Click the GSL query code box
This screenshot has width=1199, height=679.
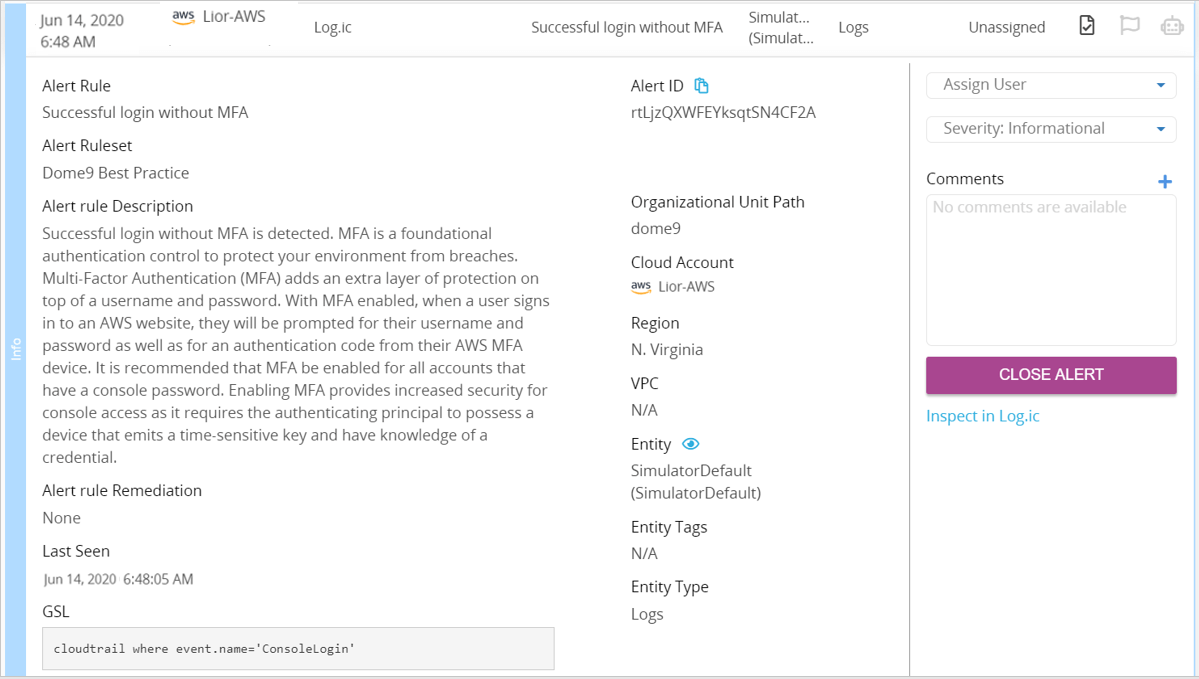[298, 648]
